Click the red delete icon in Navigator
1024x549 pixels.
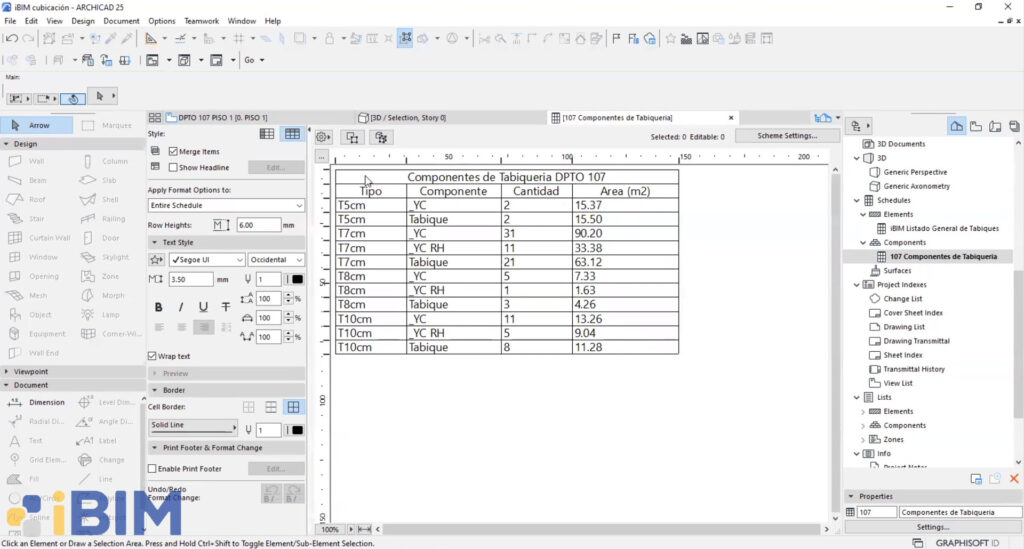pyautogui.click(x=1014, y=479)
